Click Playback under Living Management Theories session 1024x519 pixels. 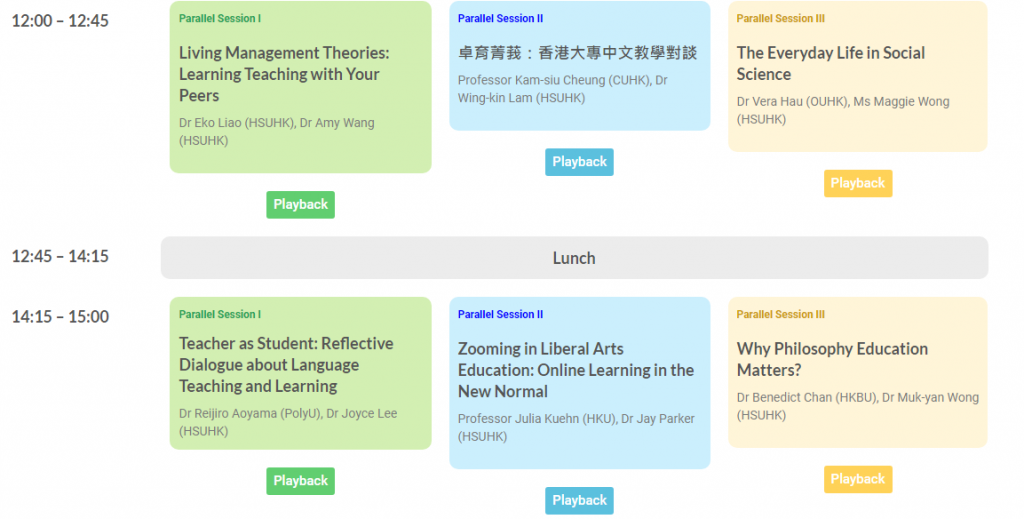point(300,204)
